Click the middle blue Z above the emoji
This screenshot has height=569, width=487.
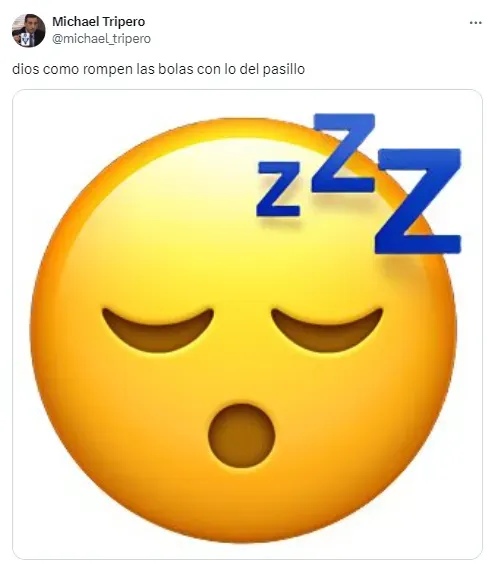(x=344, y=152)
